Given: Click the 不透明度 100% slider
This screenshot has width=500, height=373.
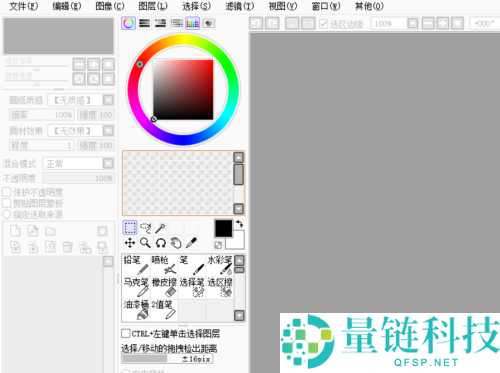Looking at the screenshot, I should click(78, 178).
